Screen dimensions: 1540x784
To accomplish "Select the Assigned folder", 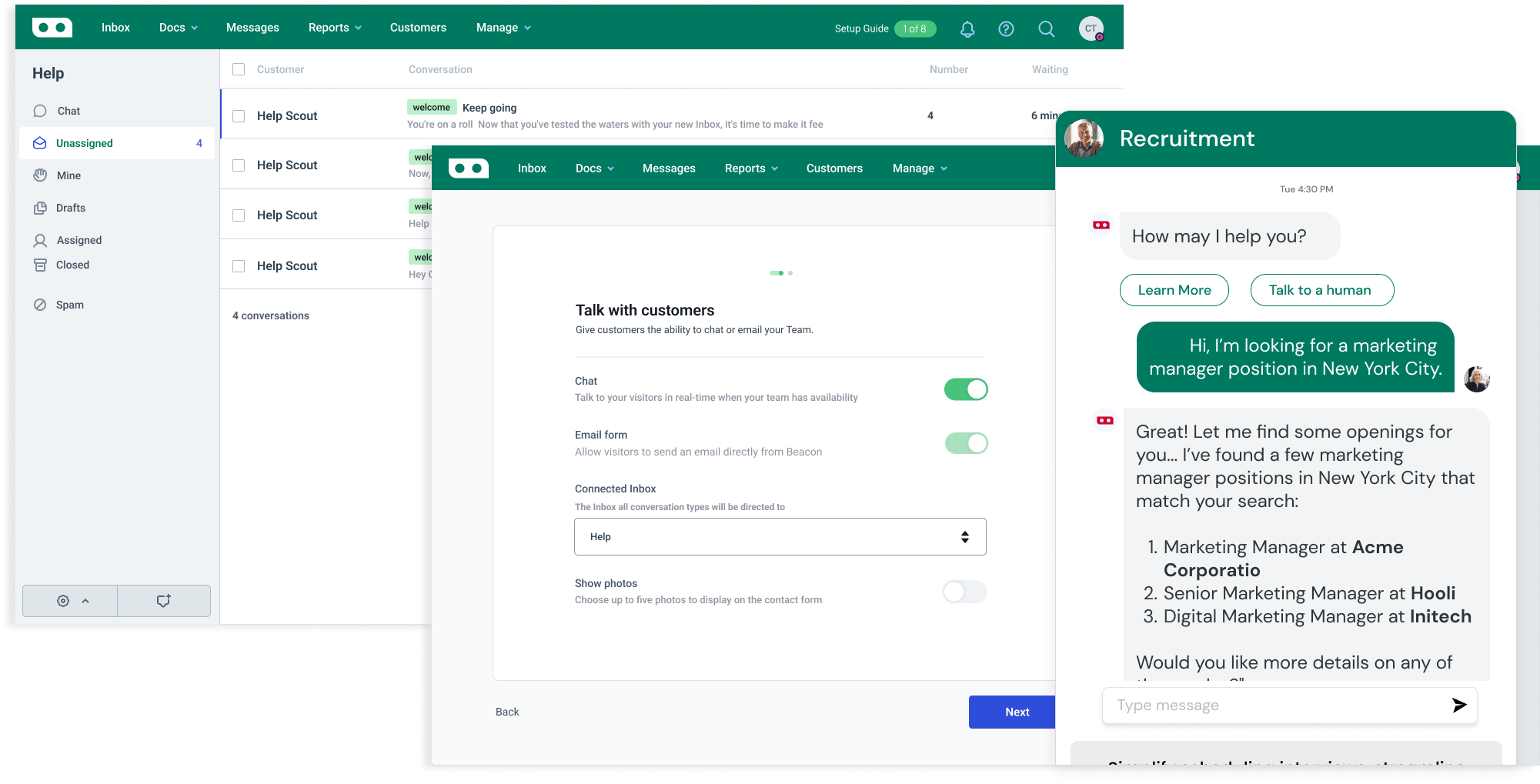I will (x=79, y=240).
